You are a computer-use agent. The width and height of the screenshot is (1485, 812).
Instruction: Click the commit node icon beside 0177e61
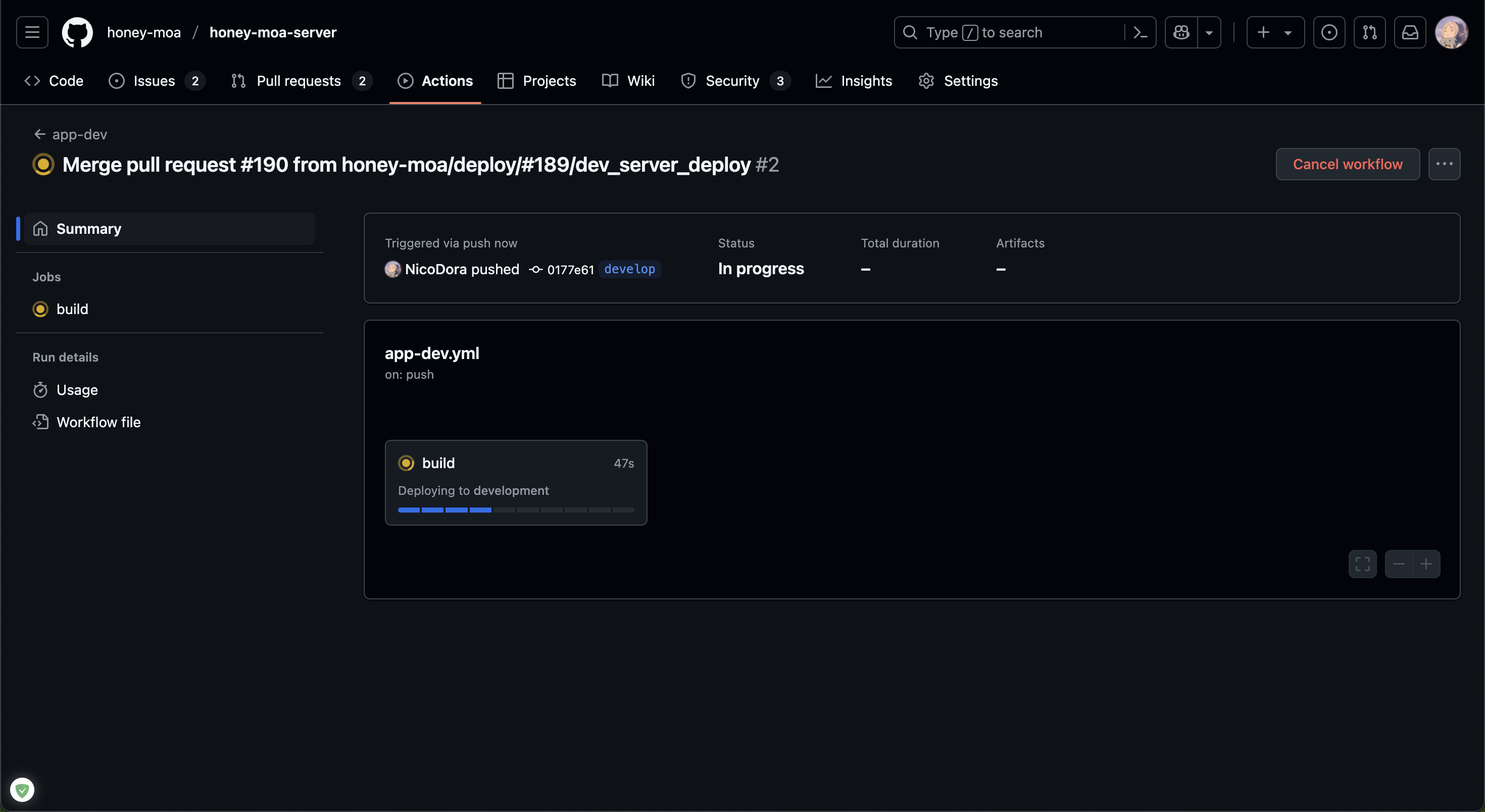click(536, 270)
